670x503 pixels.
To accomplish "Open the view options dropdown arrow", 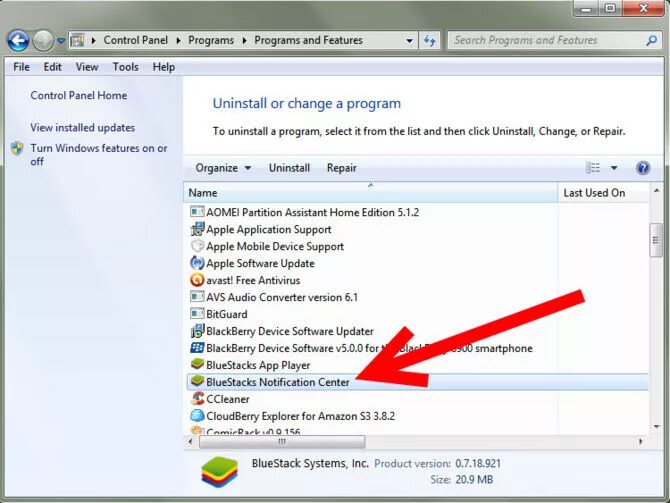I will 614,168.
